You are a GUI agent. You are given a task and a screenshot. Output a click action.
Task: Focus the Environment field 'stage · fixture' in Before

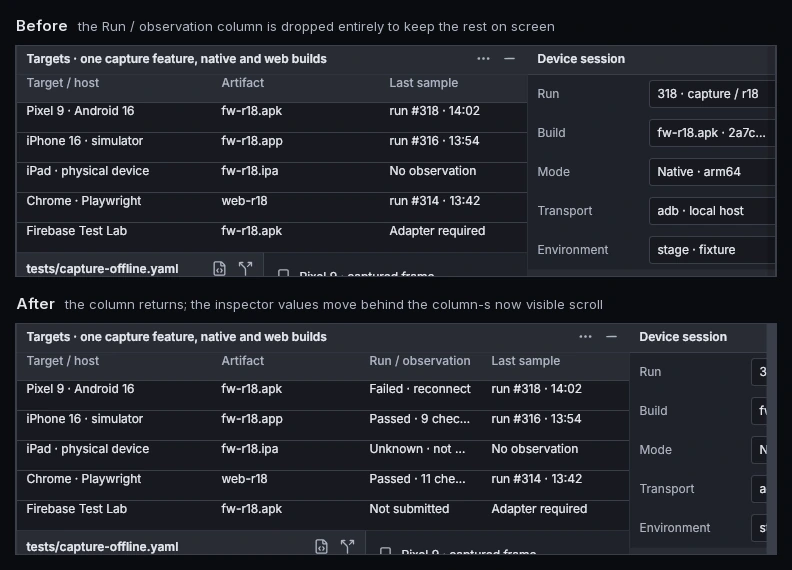pyautogui.click(x=712, y=250)
